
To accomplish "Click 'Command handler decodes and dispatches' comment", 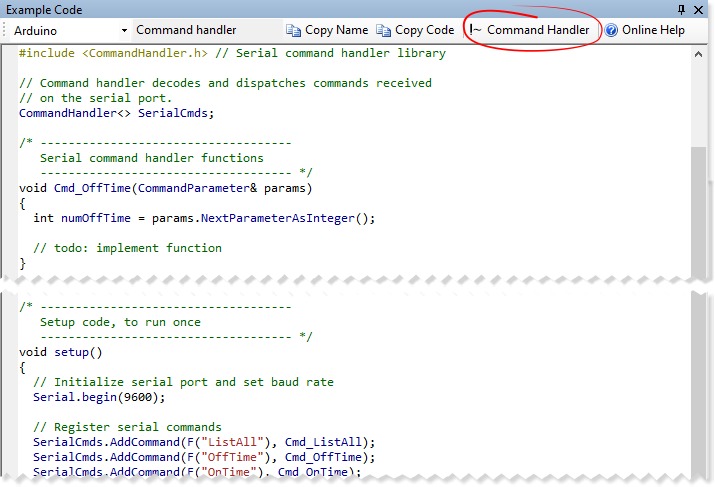I will coord(225,83).
